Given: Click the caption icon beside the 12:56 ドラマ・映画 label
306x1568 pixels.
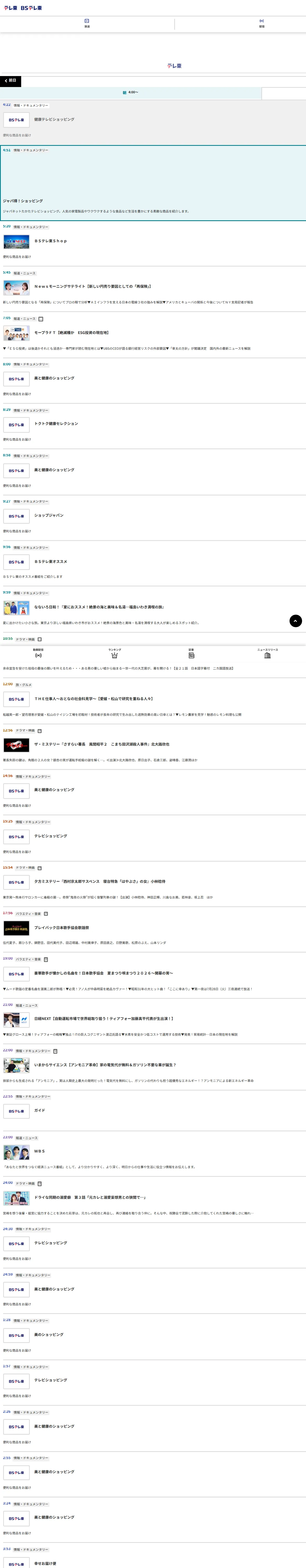Looking at the screenshot, I should (39, 730).
